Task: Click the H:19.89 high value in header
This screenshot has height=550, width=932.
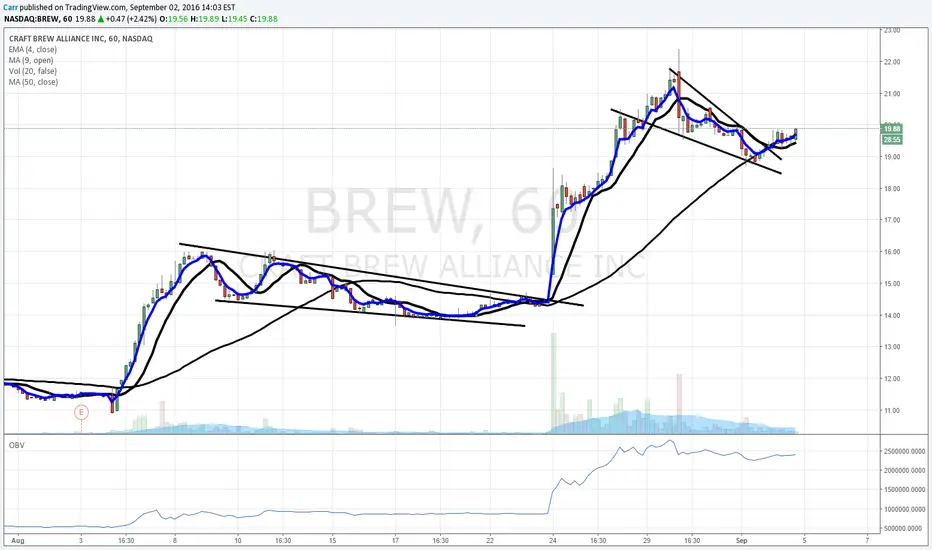Action: [x=205, y=19]
